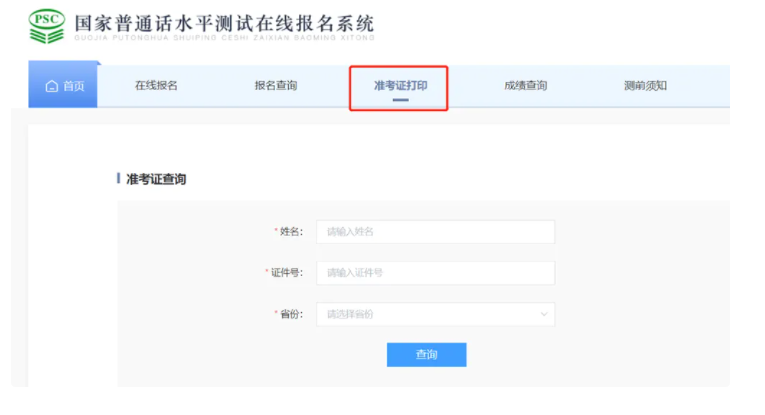This screenshot has height=415, width=765.
Task: Click the chevron arrow in 省份 selector
Action: 544,314
